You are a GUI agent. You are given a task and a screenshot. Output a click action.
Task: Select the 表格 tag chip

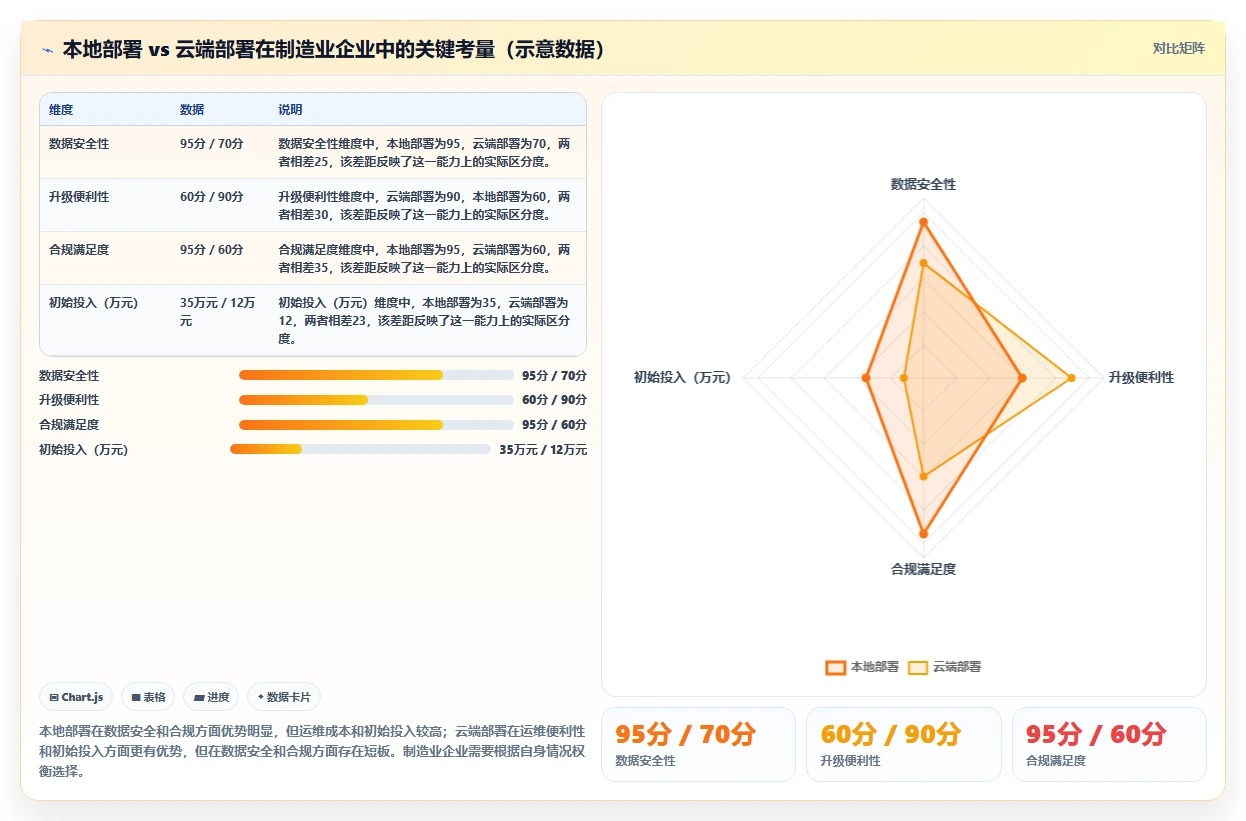pos(148,697)
